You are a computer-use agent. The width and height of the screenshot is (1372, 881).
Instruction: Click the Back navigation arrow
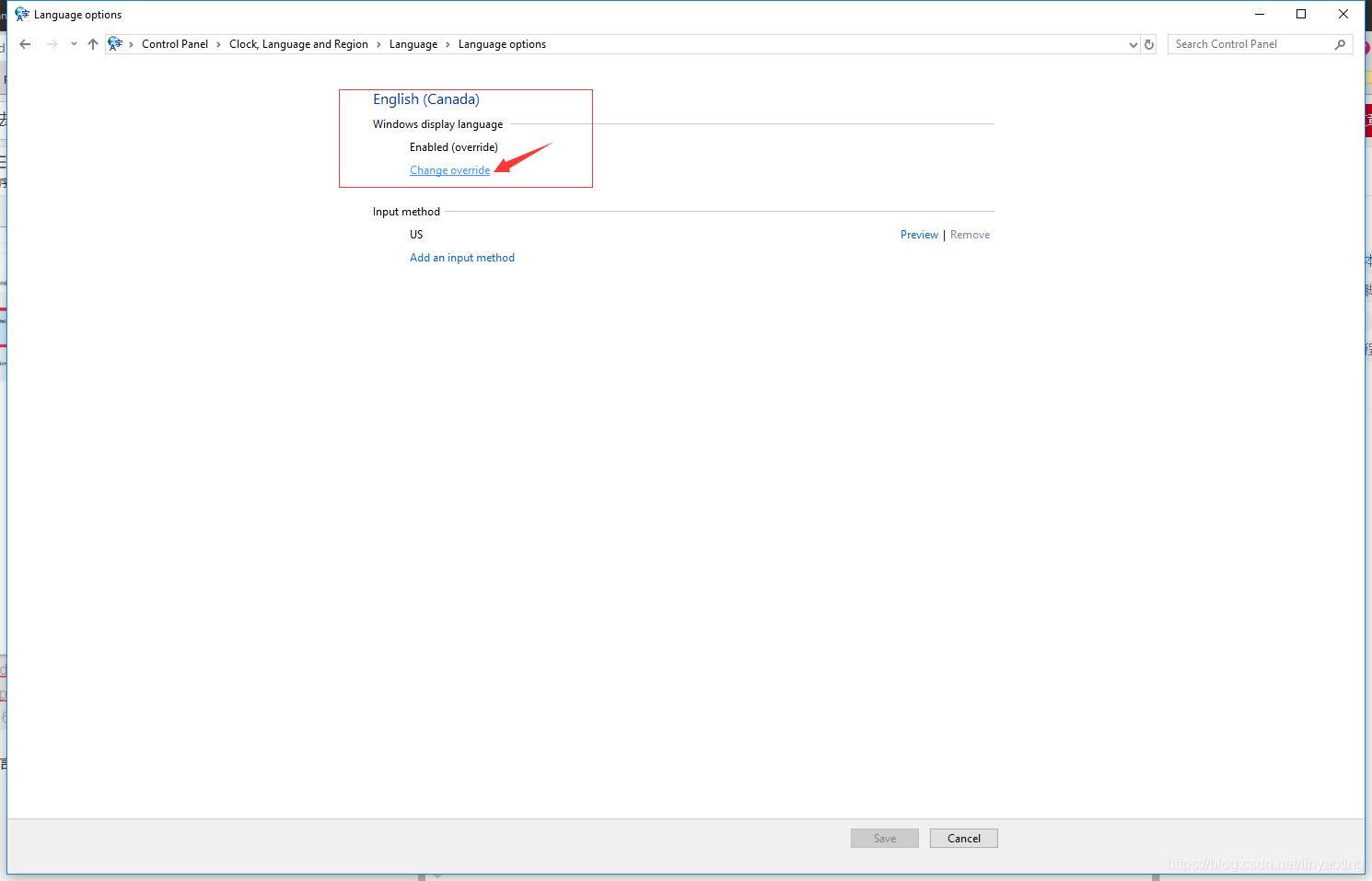(25, 44)
